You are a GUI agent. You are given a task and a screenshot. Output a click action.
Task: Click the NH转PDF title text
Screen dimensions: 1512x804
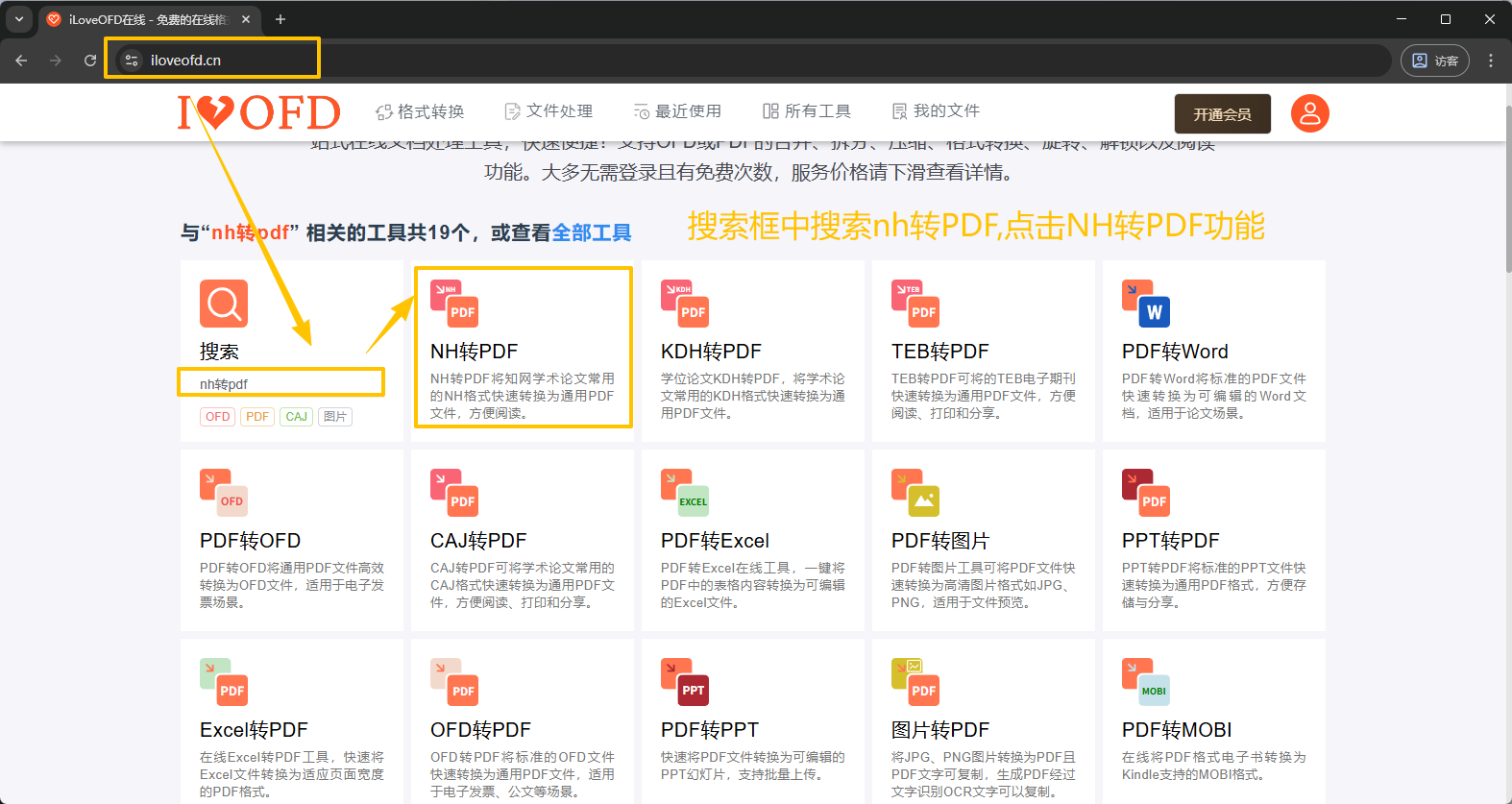[475, 352]
